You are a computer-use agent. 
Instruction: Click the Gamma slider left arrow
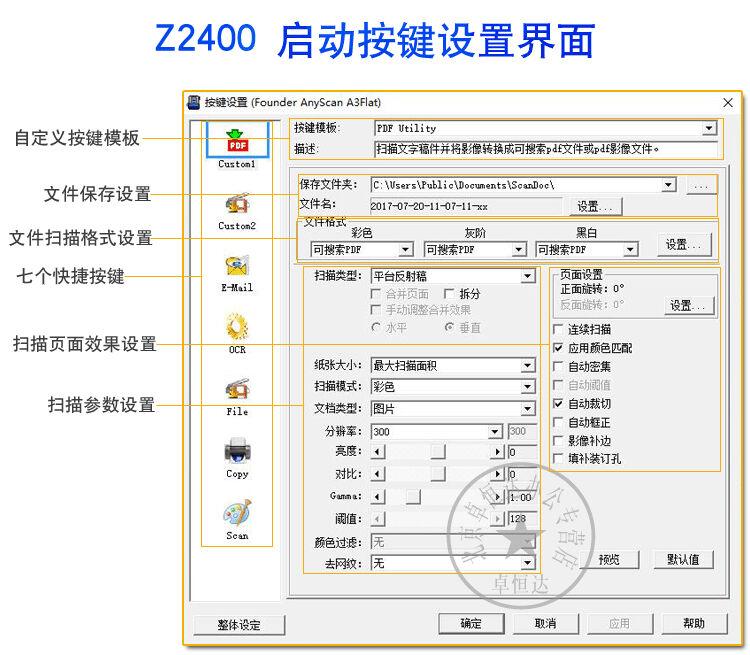[378, 497]
